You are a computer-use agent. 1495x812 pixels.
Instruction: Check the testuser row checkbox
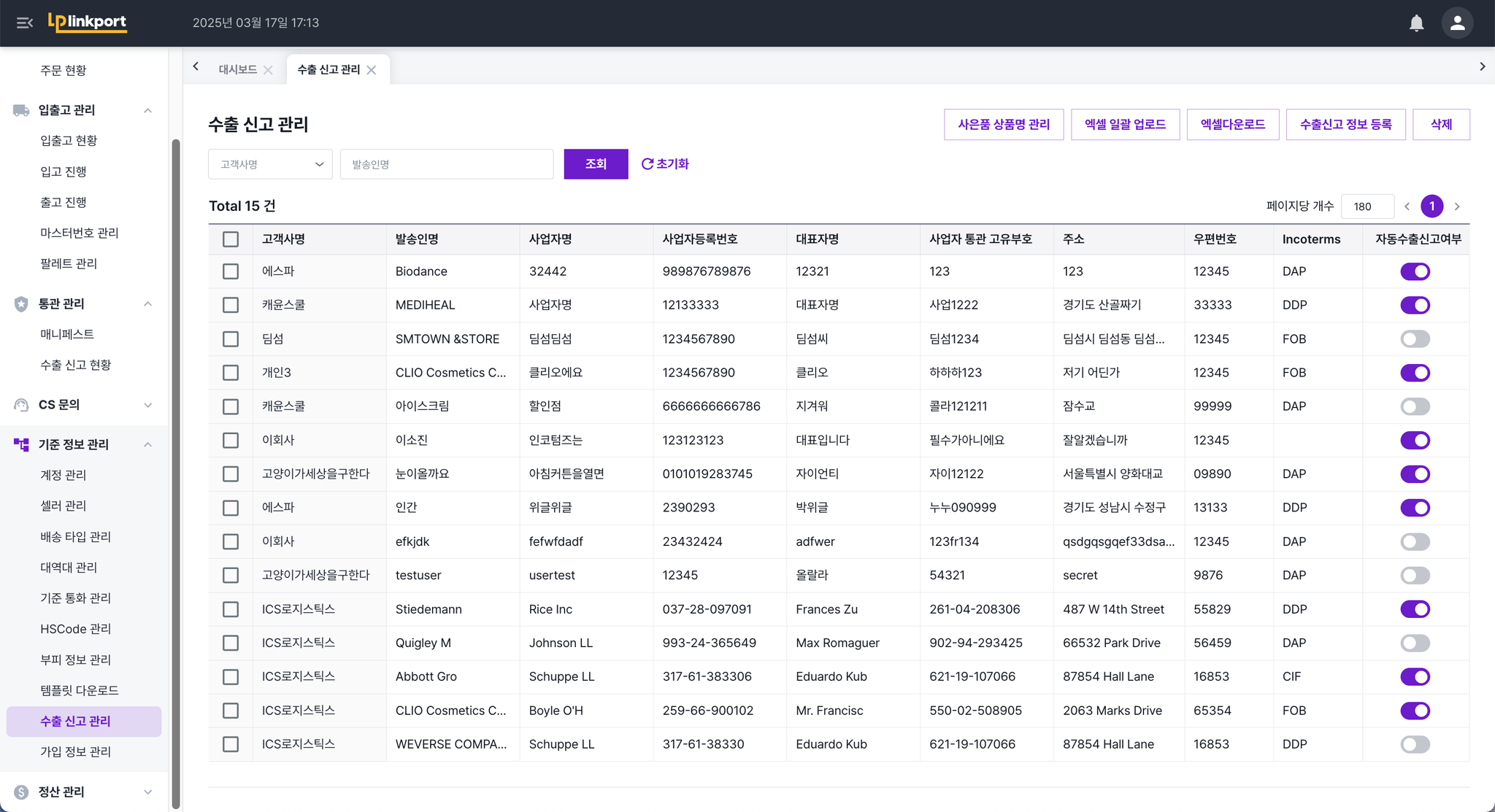click(x=231, y=576)
